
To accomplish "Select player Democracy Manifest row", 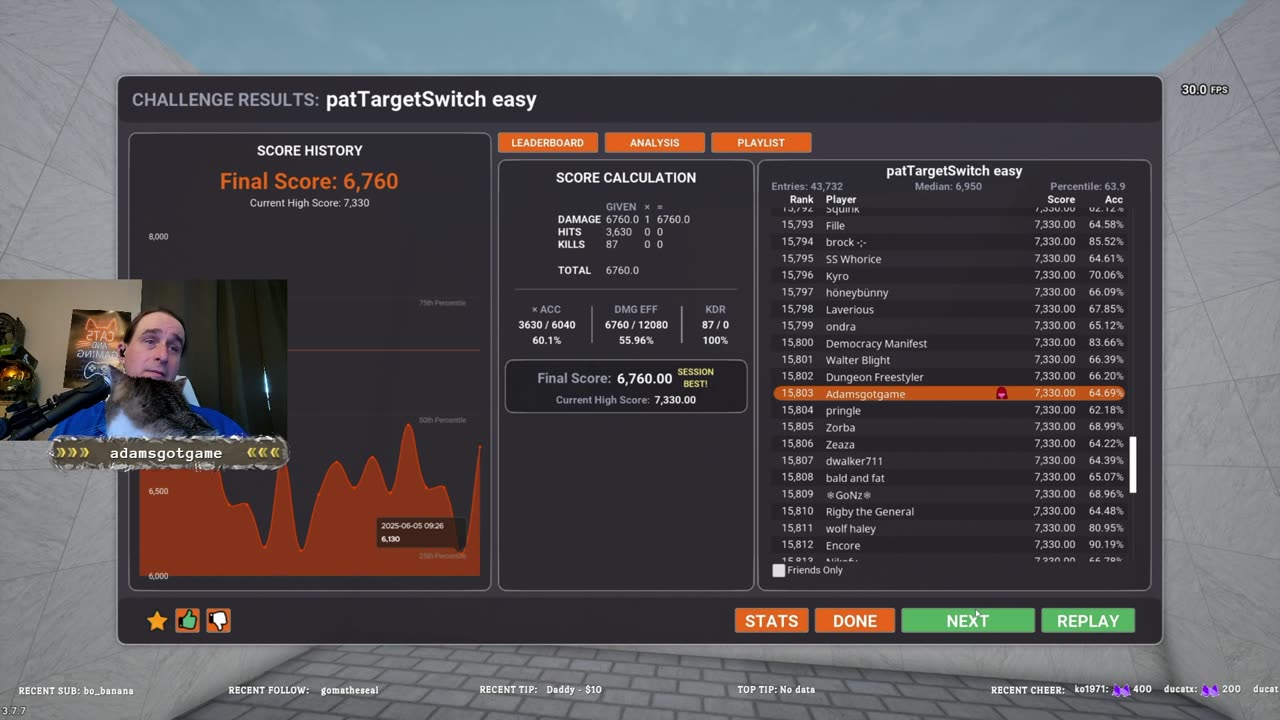I will 949,343.
